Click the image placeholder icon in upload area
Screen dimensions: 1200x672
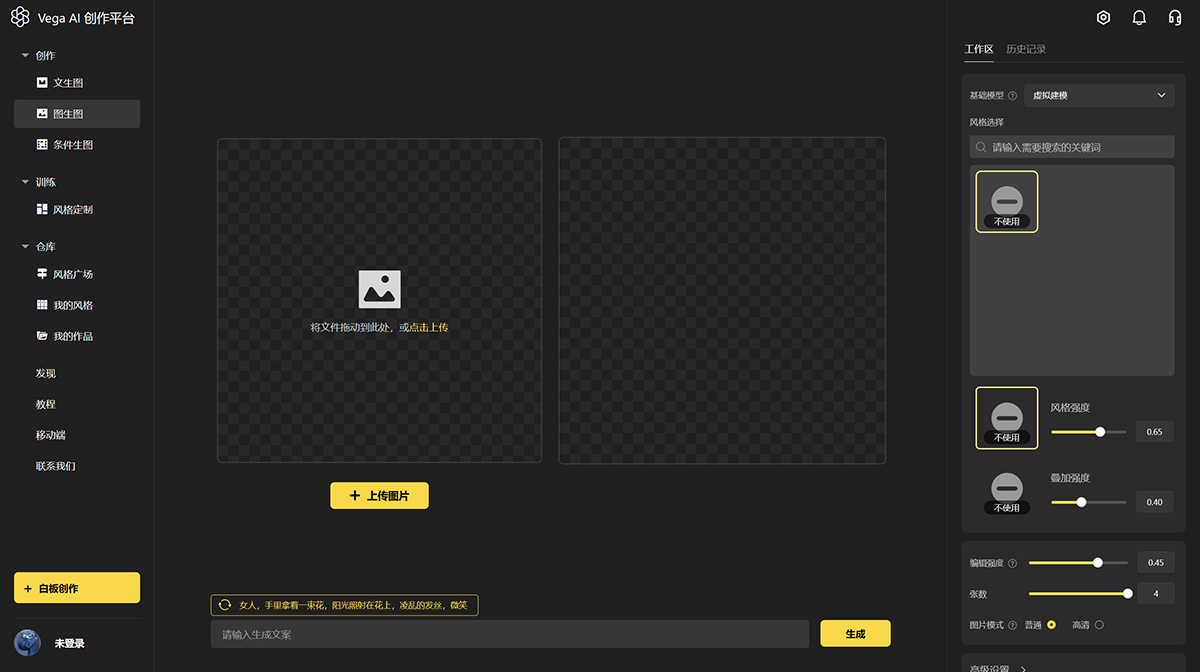click(x=379, y=289)
